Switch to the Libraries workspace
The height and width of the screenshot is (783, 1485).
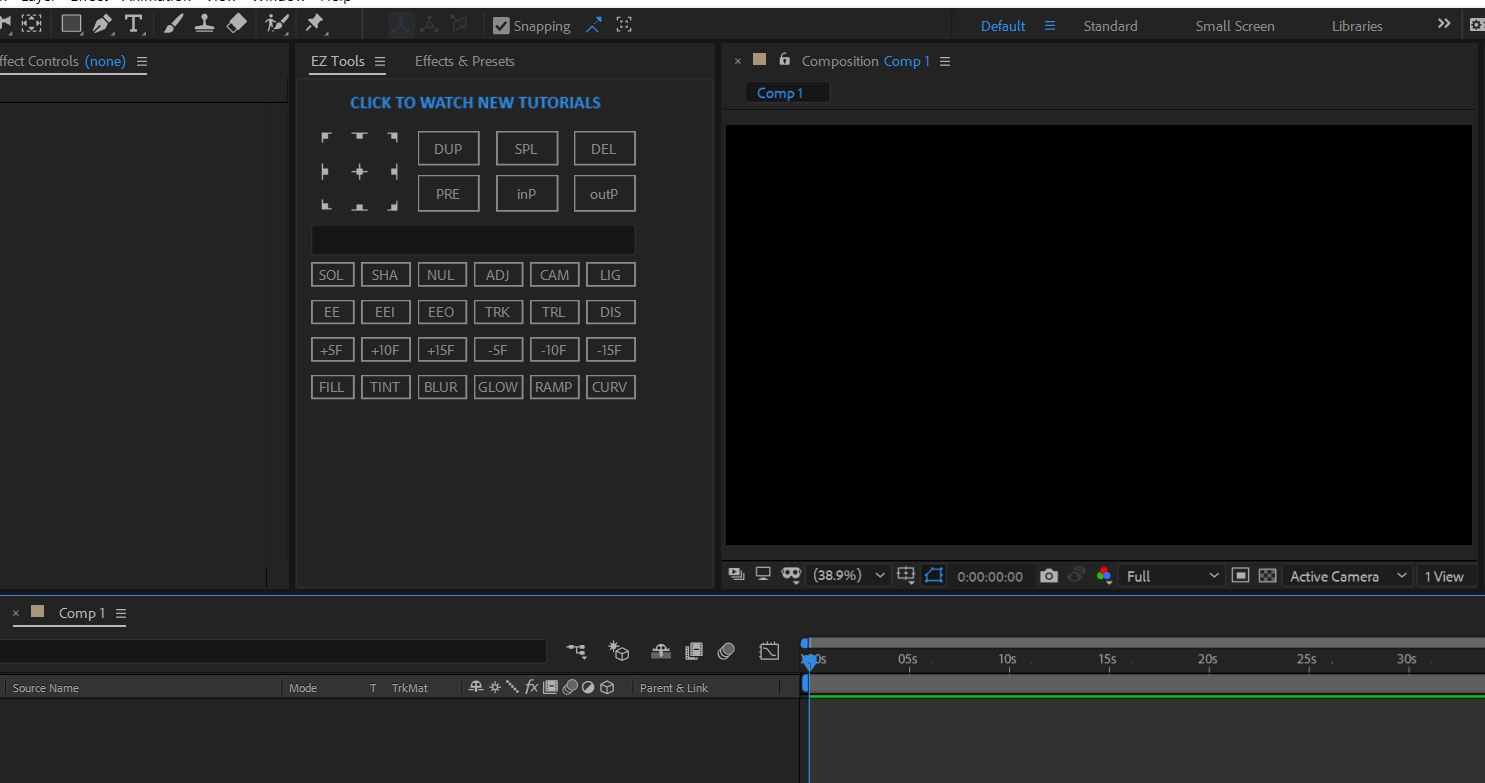tap(1357, 26)
